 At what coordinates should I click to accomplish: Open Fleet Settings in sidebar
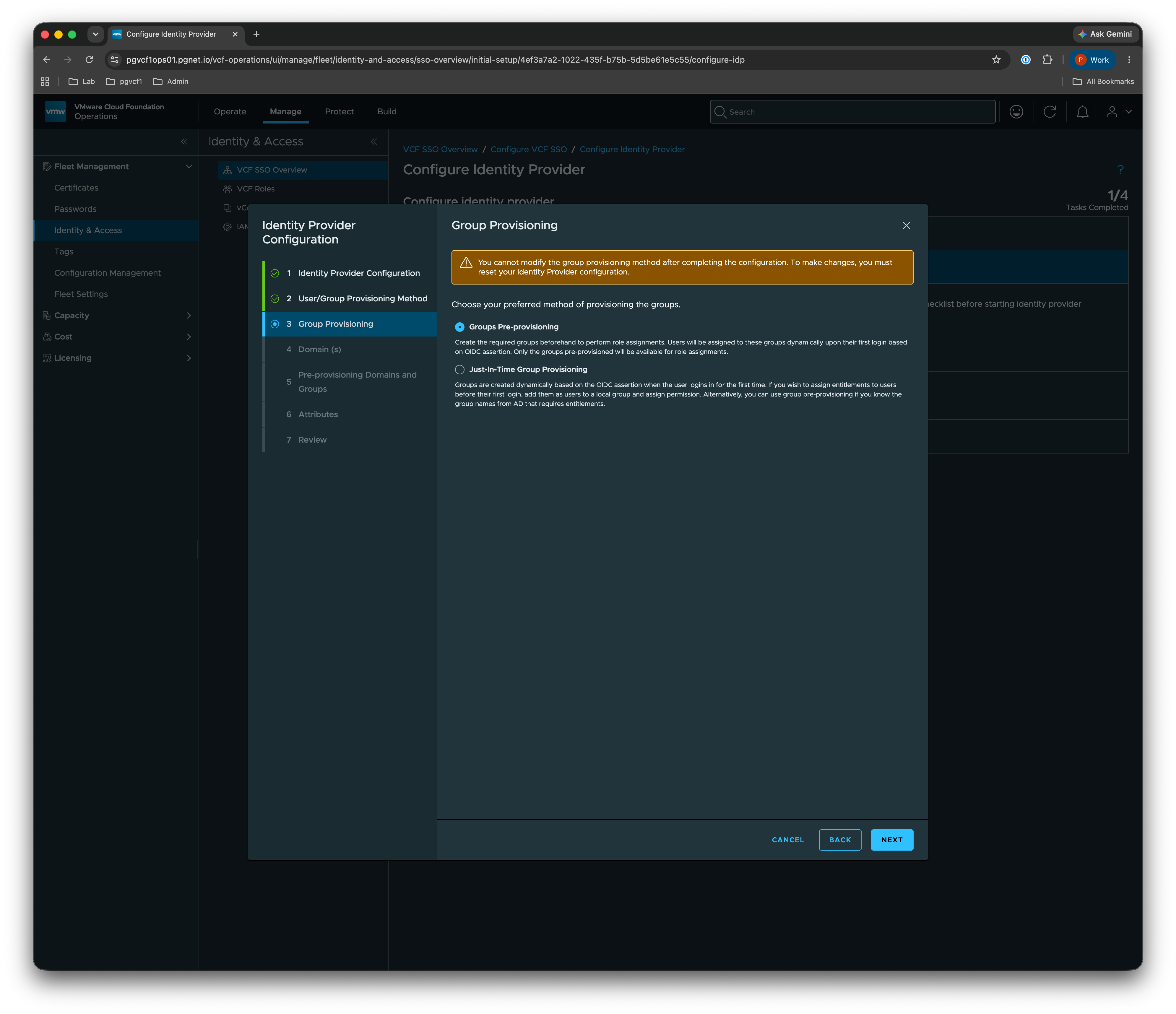[x=81, y=295]
